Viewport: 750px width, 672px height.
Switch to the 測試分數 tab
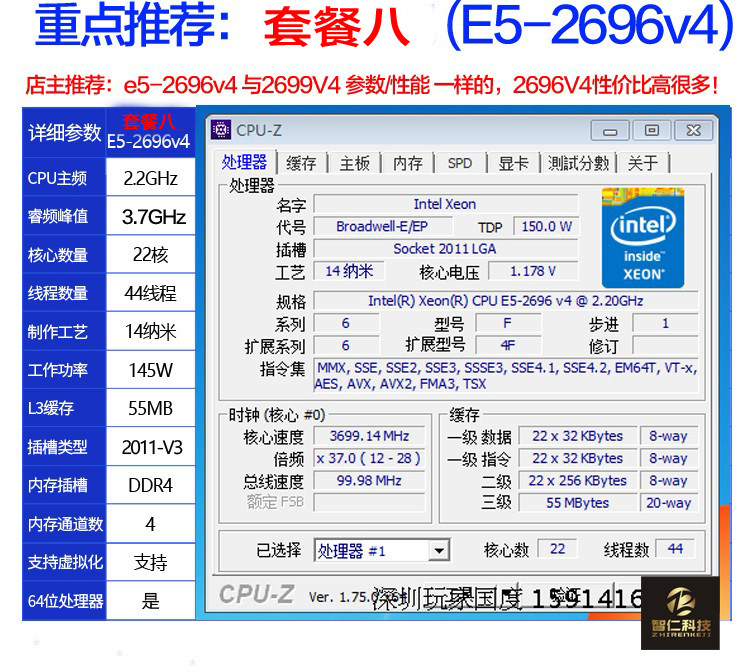tap(579, 164)
